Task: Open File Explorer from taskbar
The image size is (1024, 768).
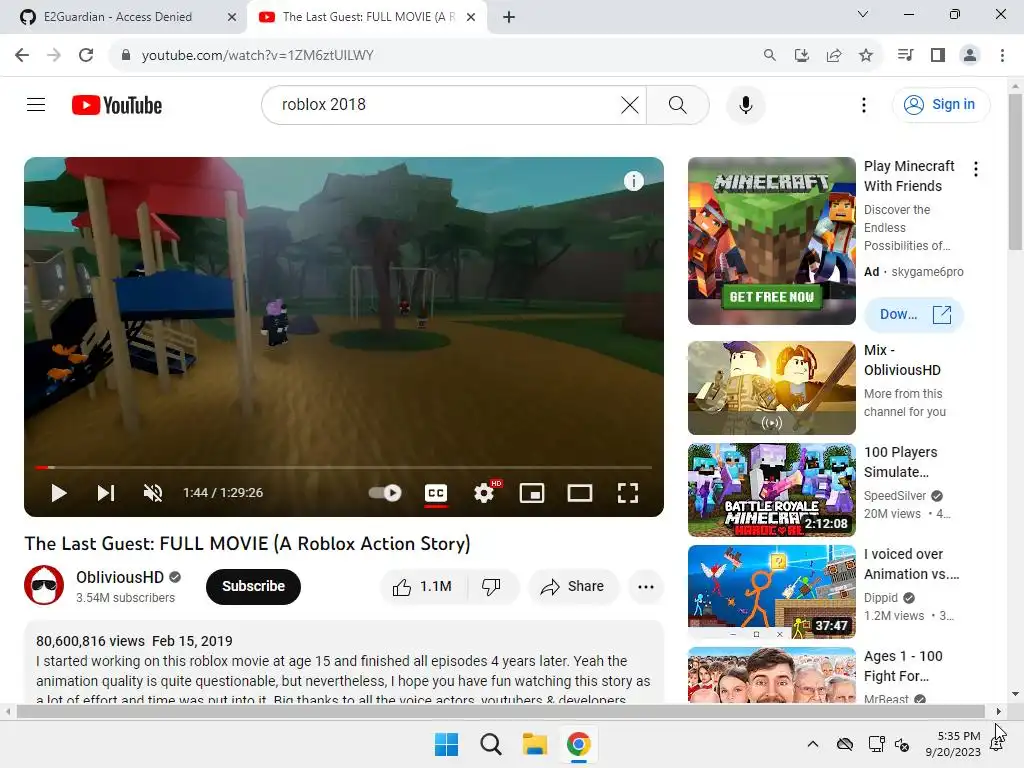Action: [534, 744]
